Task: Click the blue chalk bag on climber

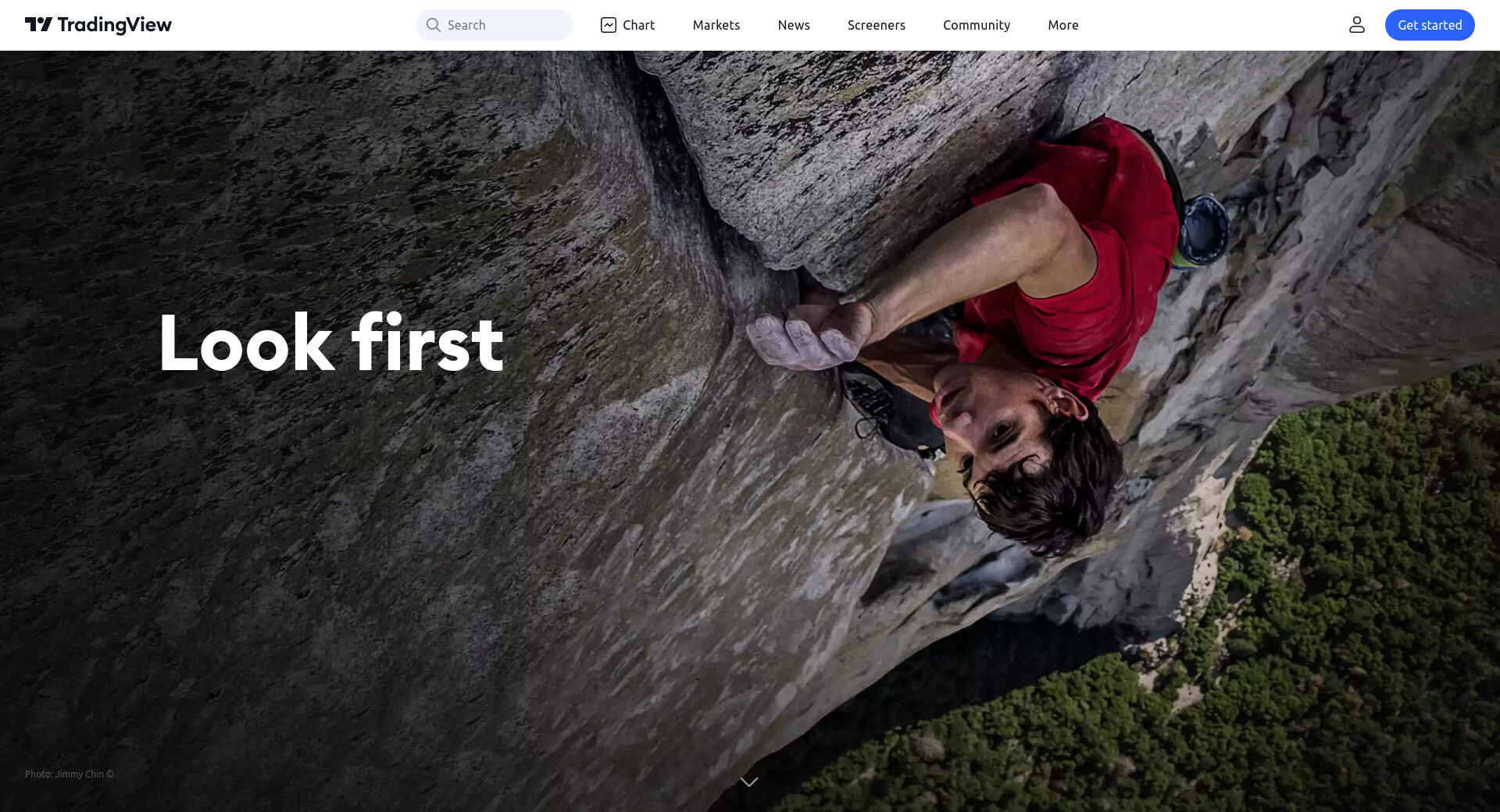Action: [1203, 229]
